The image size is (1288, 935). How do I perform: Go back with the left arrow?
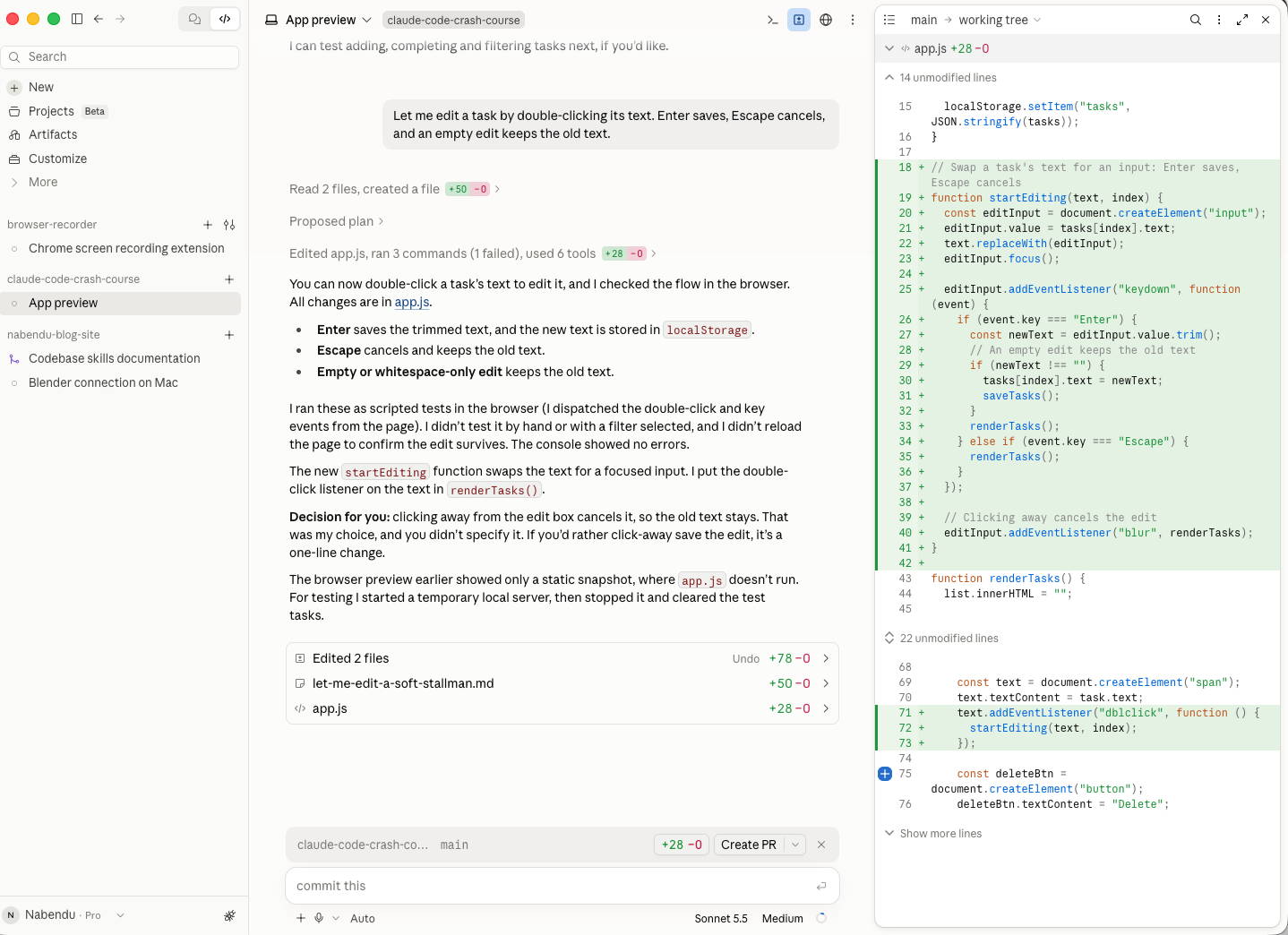pyautogui.click(x=99, y=19)
